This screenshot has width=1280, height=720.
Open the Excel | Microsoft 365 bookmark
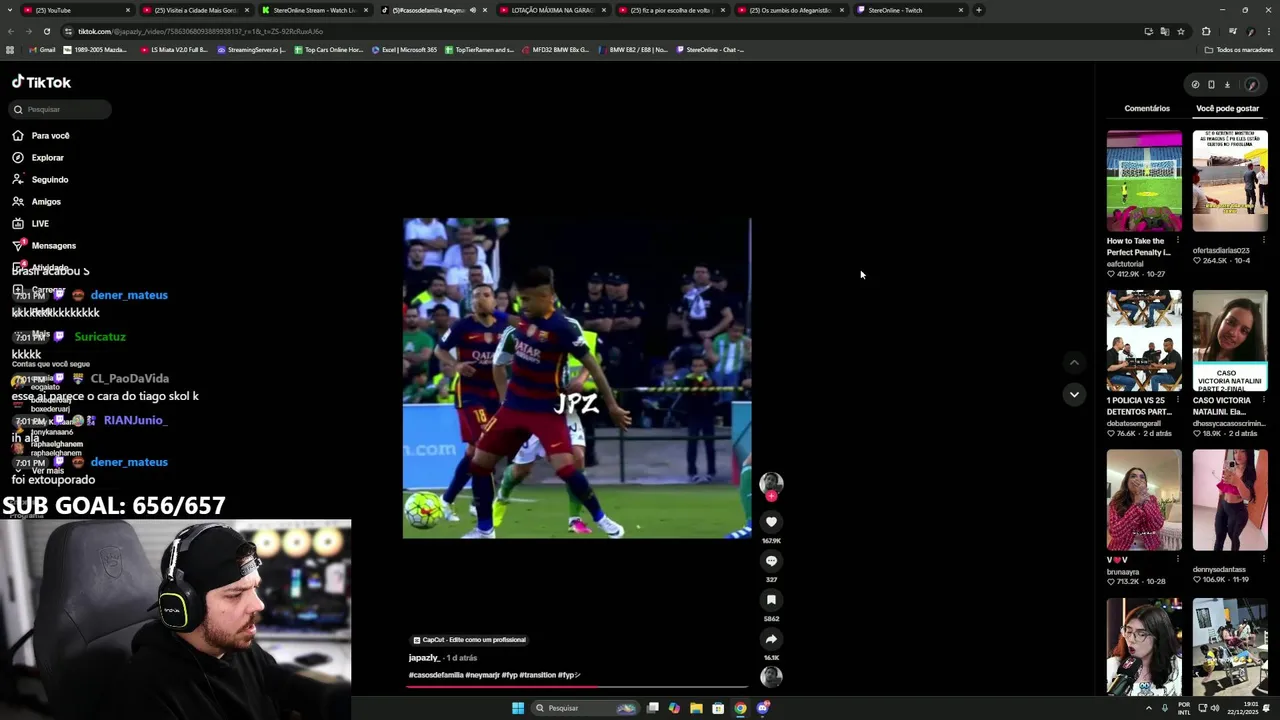[404, 50]
